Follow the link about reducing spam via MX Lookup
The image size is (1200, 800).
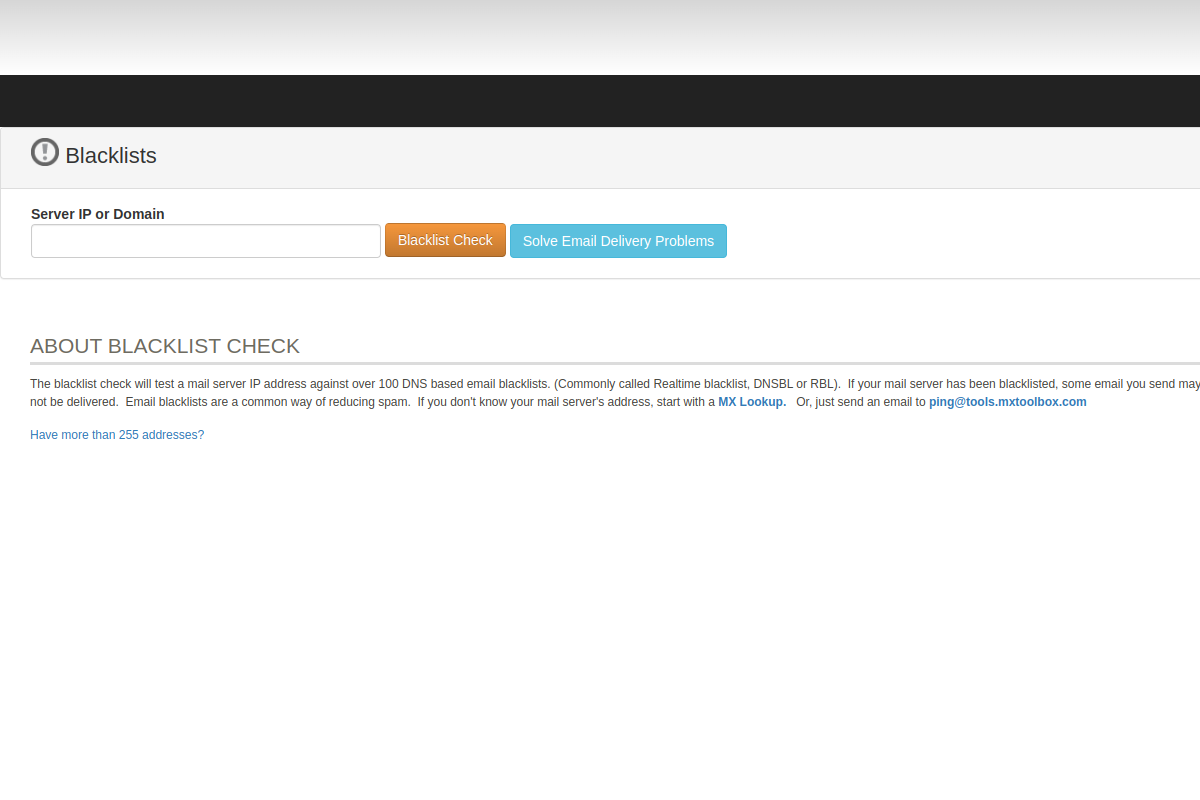(751, 401)
